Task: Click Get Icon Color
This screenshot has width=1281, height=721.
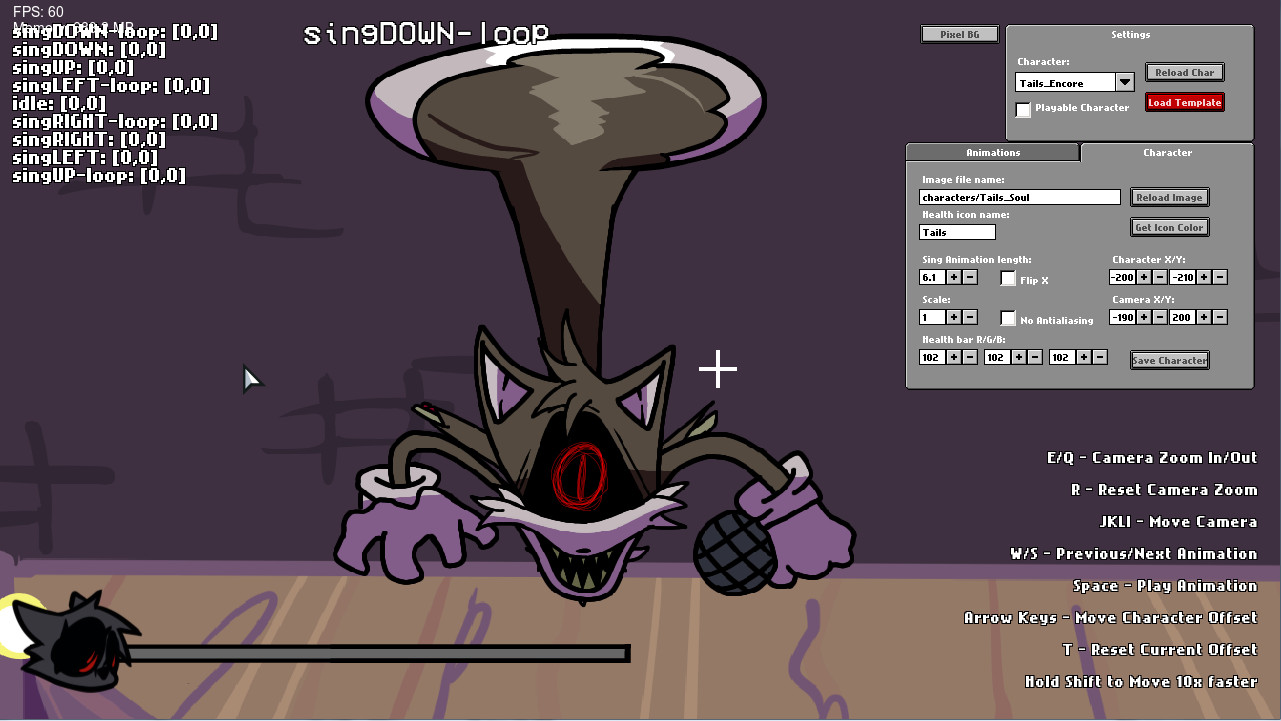Action: 1169,227
